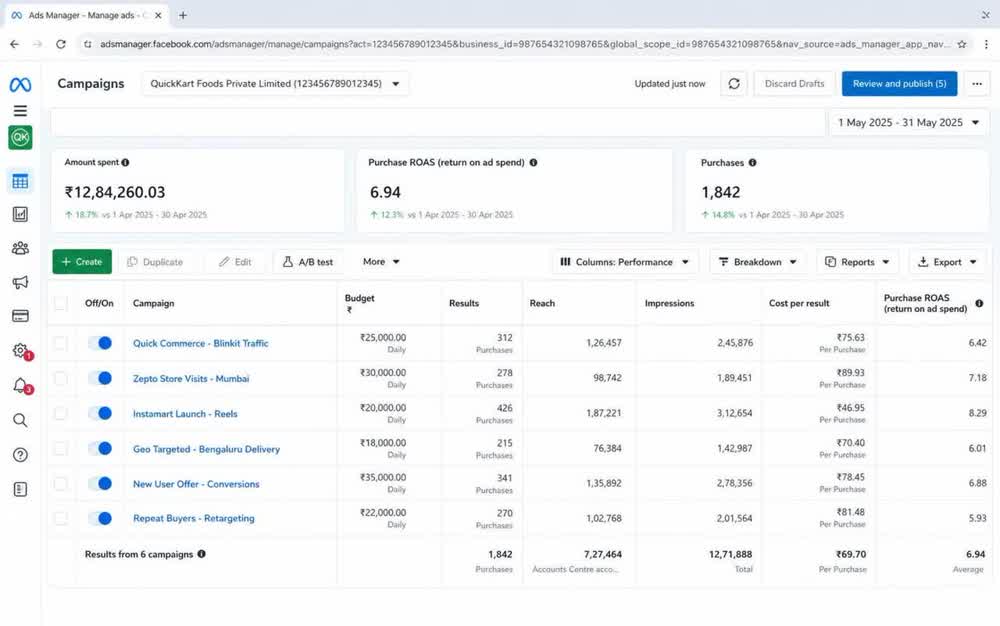This screenshot has width=1000, height=626.
Task: Check the Quick Commerce - Blinkit Traffic row checkbox
Action: click(x=61, y=343)
